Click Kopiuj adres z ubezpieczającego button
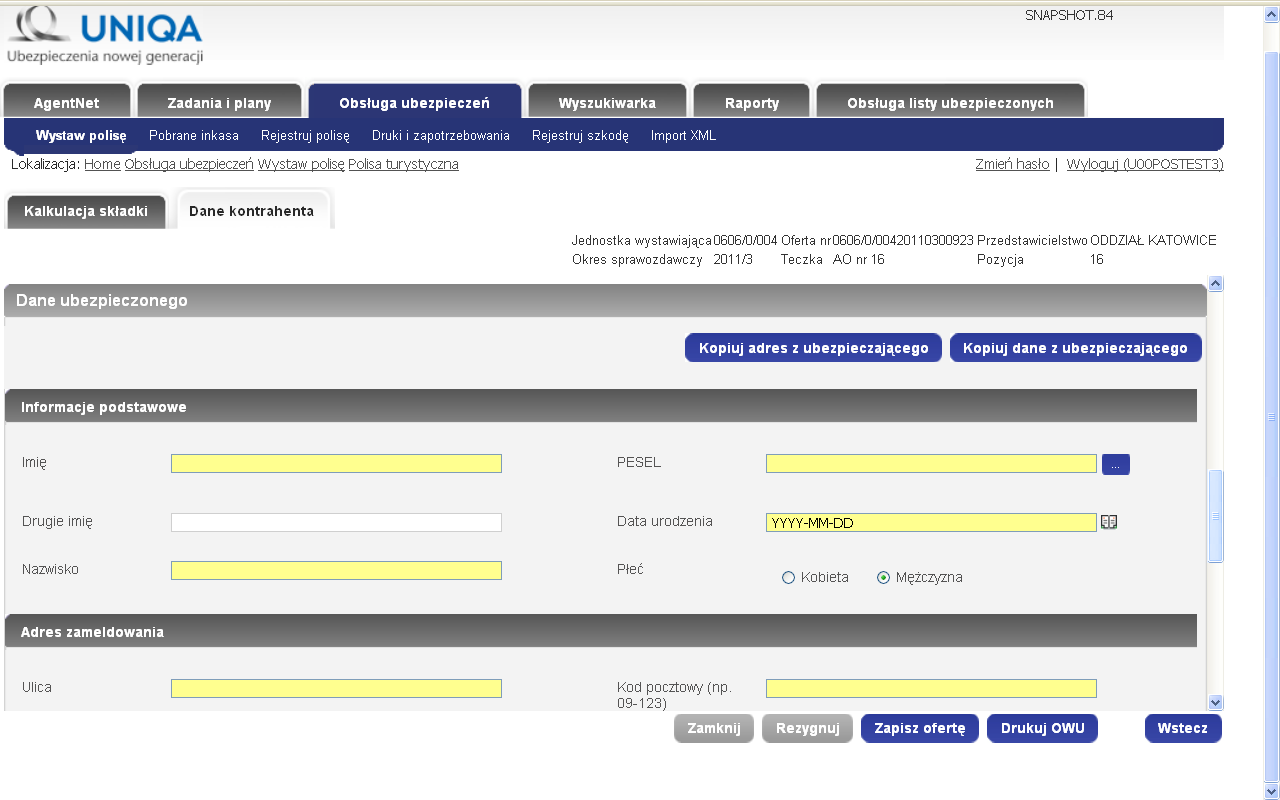Image resolution: width=1280 pixels, height=800 pixels. [x=813, y=348]
